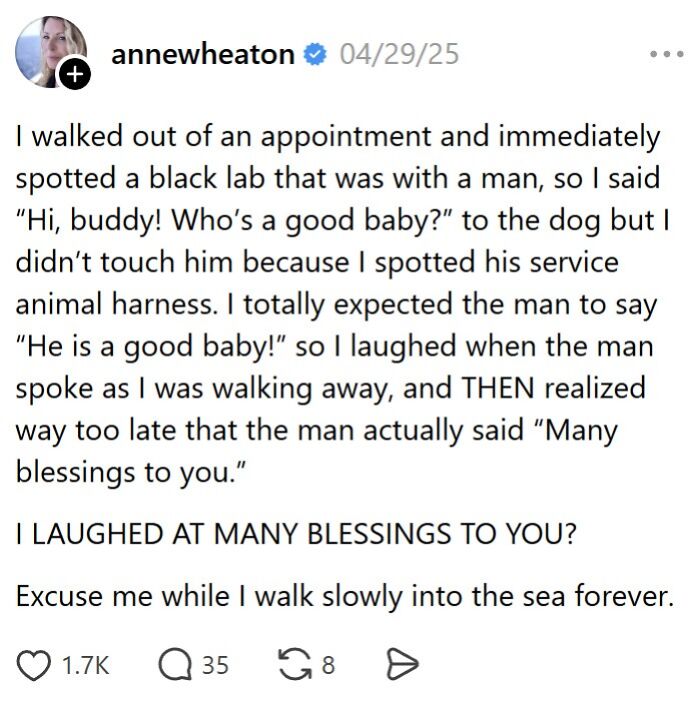Like the post with the heart icon
The height and width of the screenshot is (701, 700).
tap(34, 665)
